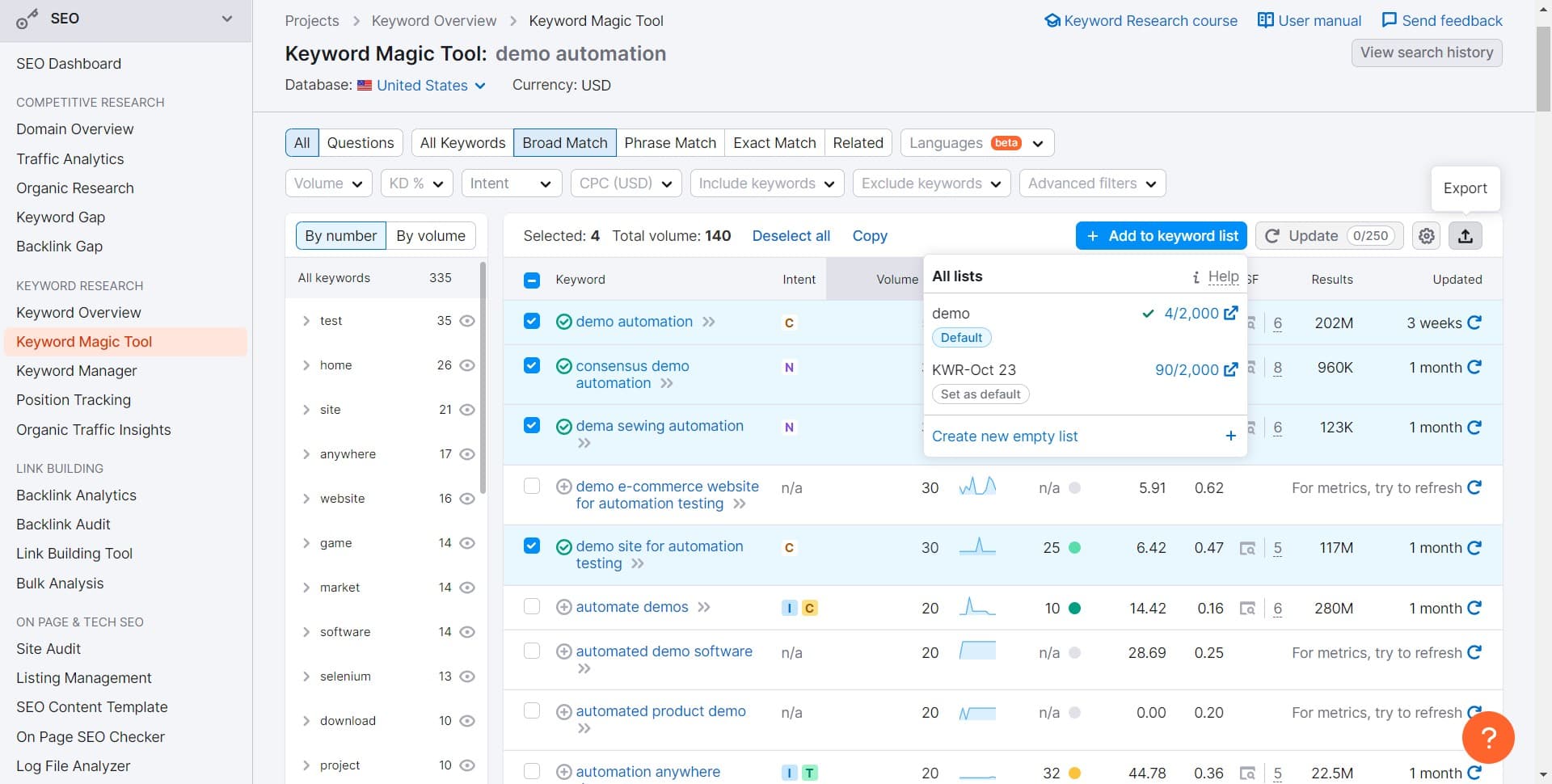Switch to the Phrase Match tab
This screenshot has height=784, width=1552.
click(669, 143)
